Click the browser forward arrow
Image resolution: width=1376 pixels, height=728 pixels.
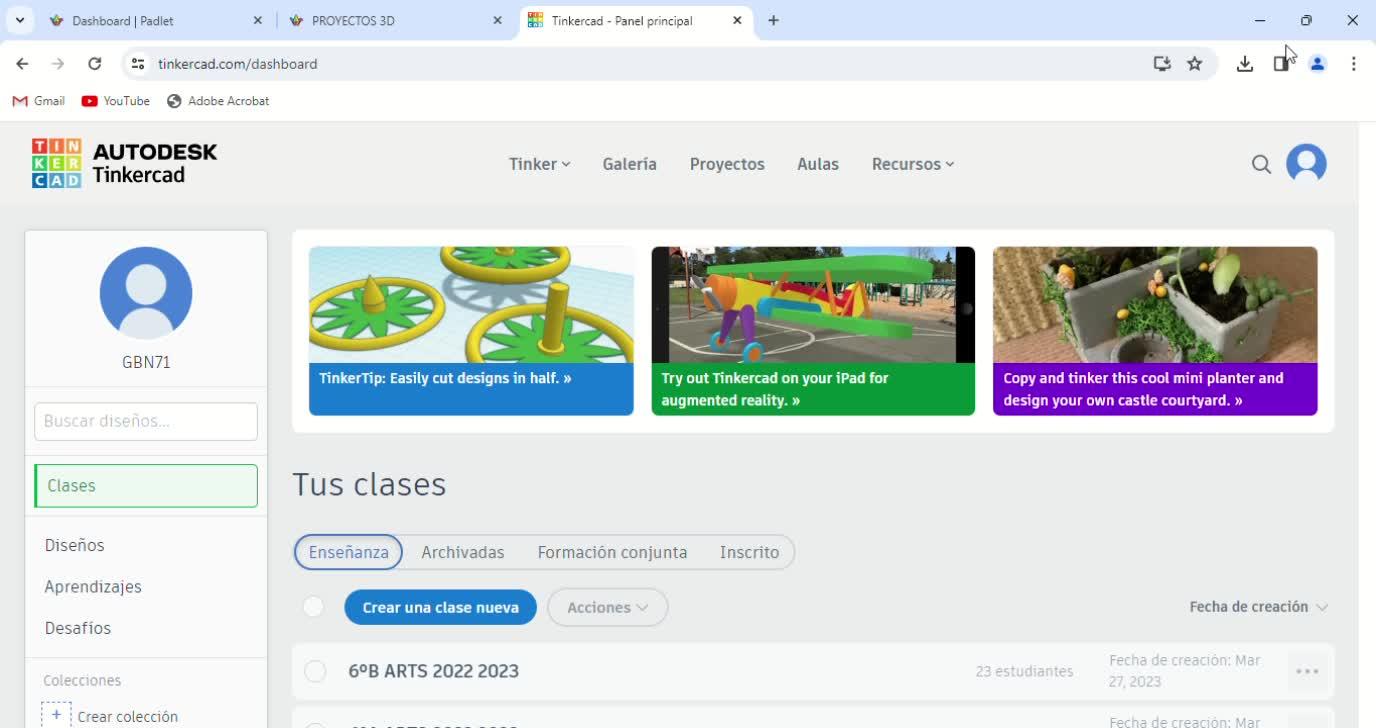coord(58,64)
